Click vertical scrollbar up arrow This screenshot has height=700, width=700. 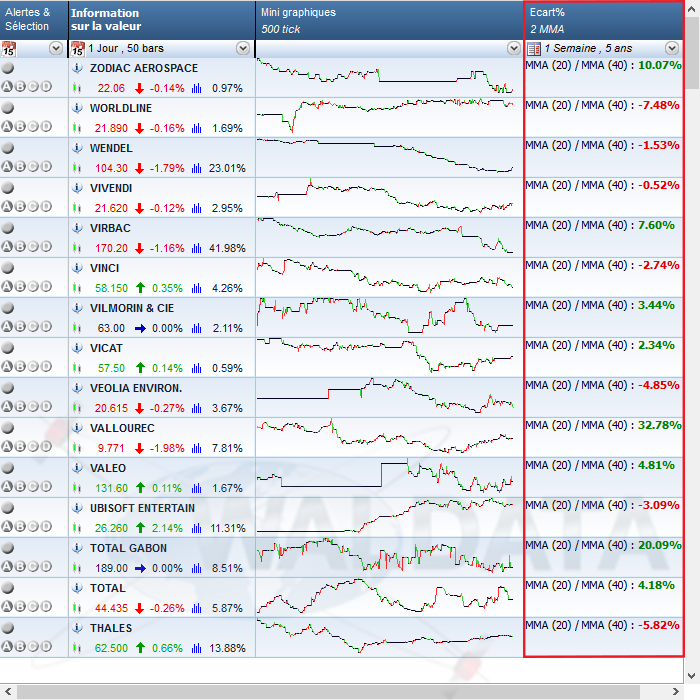coord(692,10)
